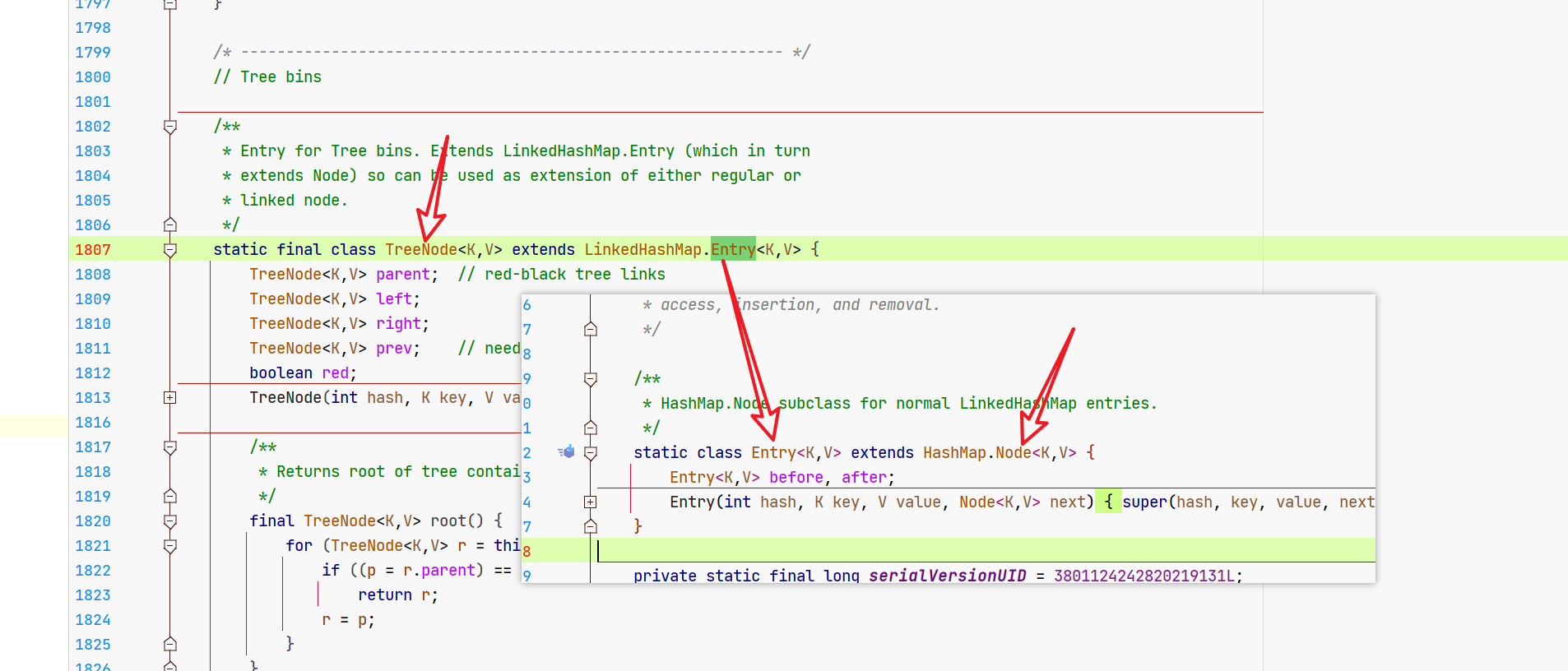Click the 'extends' keyword on line 1807
Viewport: 1568px width, 671px height.
(543, 249)
